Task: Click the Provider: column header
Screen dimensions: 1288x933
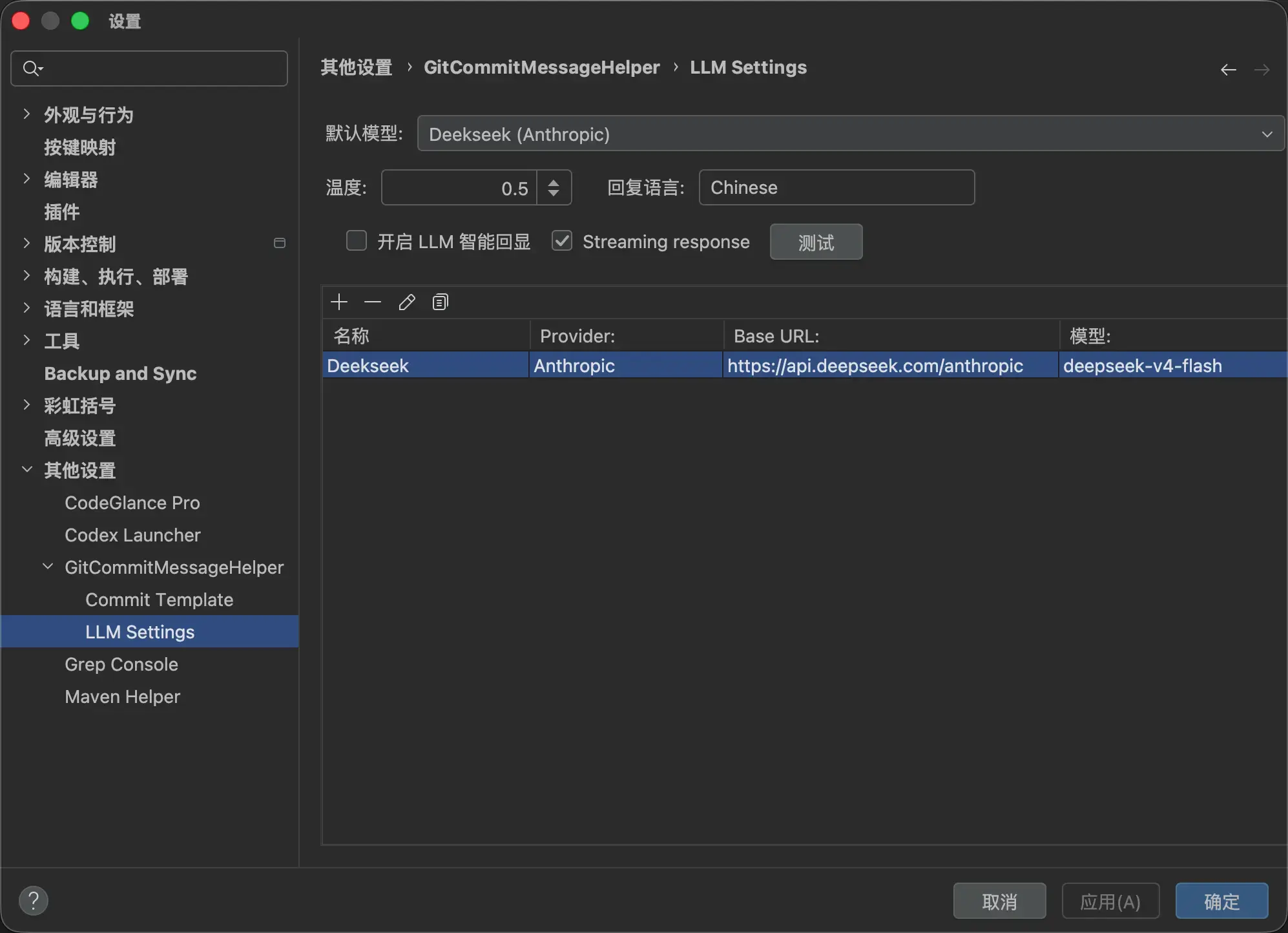Action: click(x=627, y=336)
